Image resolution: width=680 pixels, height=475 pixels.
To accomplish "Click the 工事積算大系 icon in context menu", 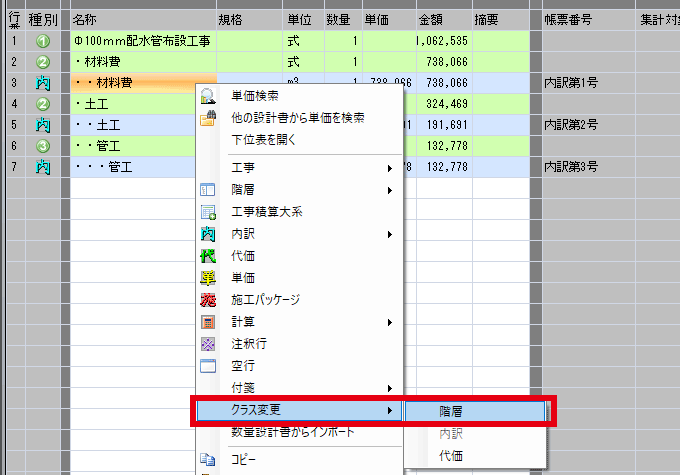I will pos(208,212).
